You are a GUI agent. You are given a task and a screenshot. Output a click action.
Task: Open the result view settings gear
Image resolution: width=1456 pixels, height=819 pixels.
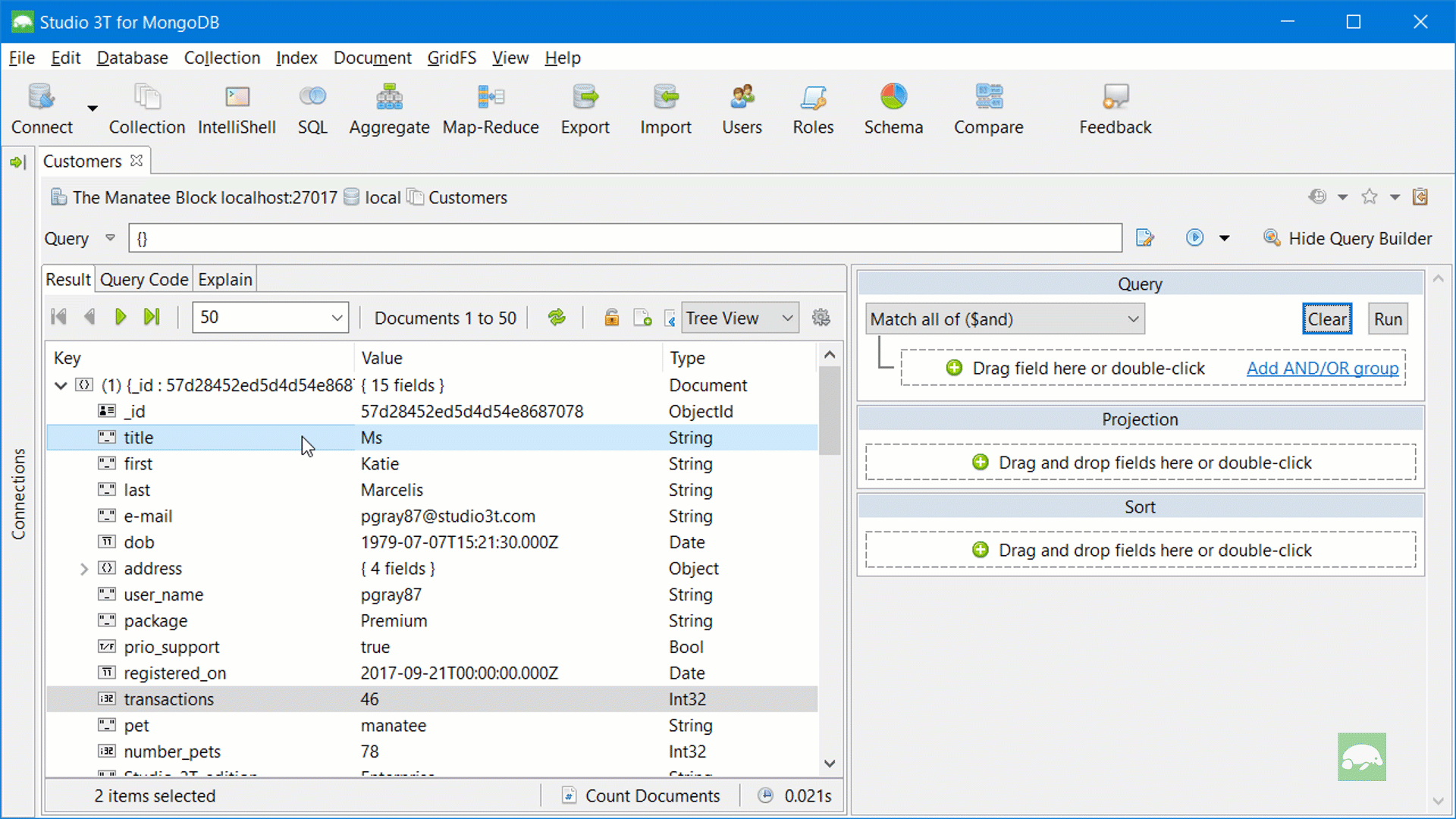coord(821,318)
